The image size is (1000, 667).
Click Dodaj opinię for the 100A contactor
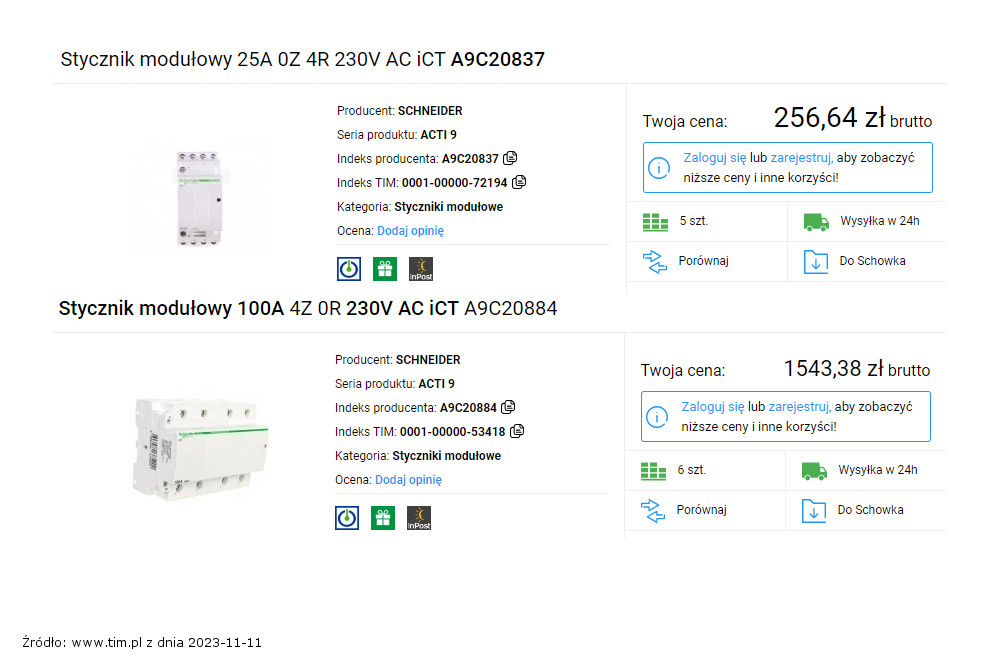(408, 480)
